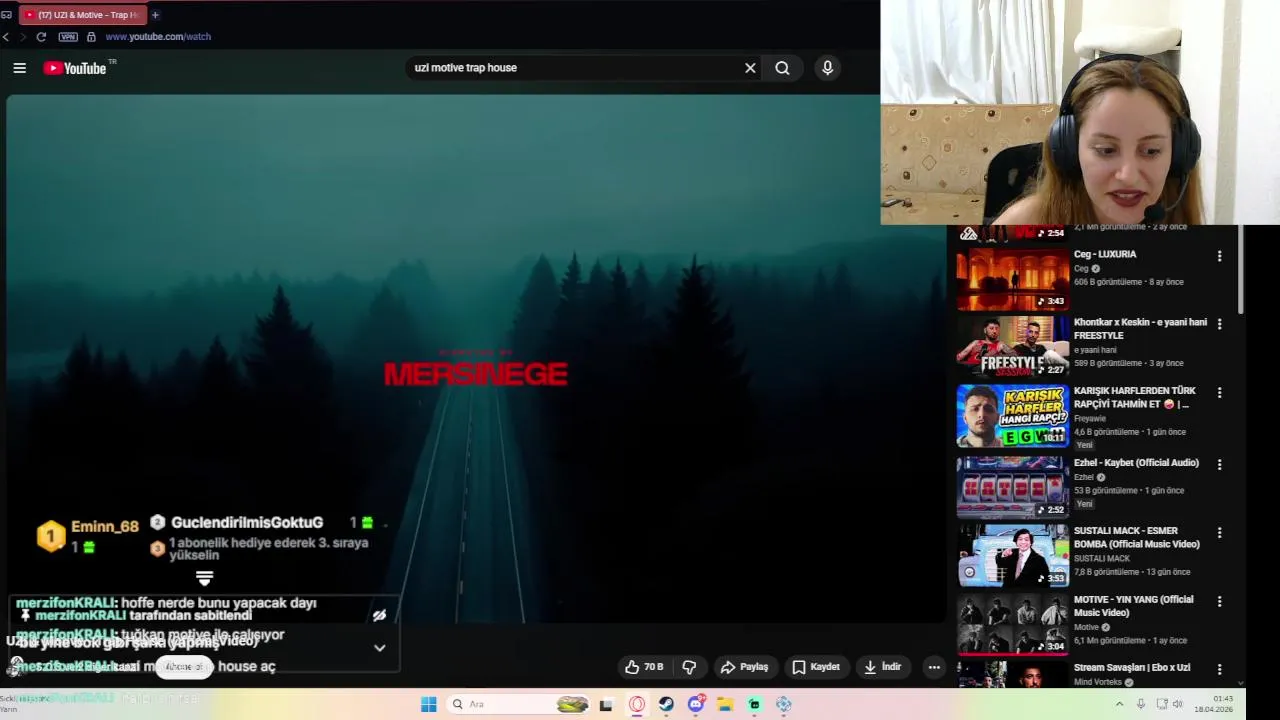Open the tab islands icon left of tab
1280x720 pixels.
[7, 15]
